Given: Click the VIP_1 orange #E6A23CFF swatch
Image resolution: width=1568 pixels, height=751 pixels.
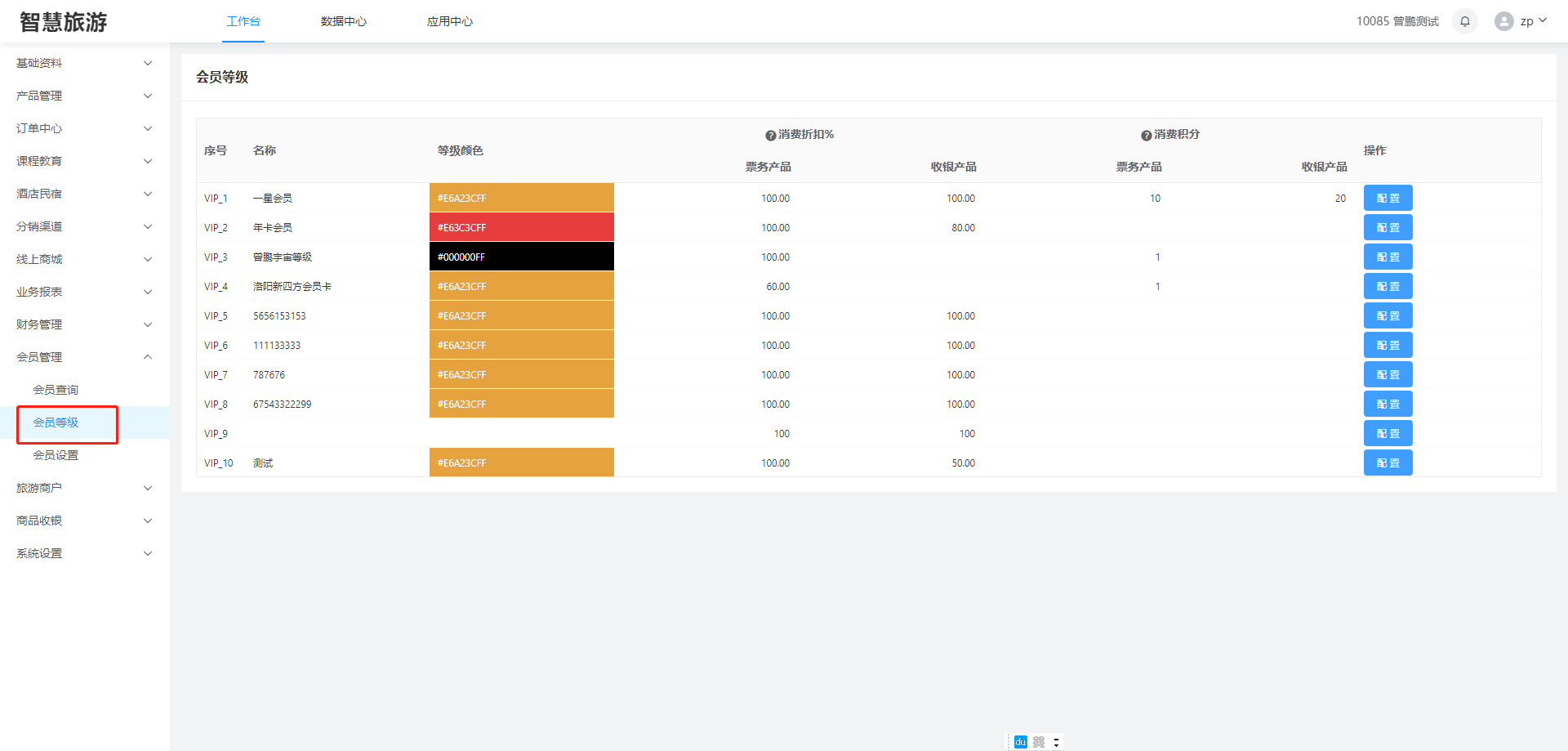Looking at the screenshot, I should (x=522, y=198).
